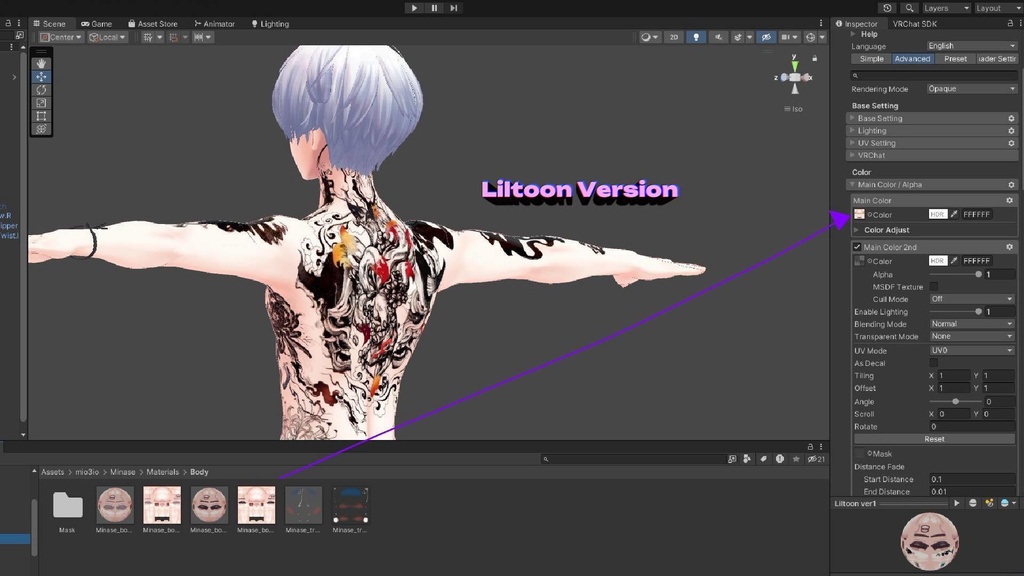1024x576 pixels.
Task: Open the draw mode shading dropdown
Action: pos(648,37)
